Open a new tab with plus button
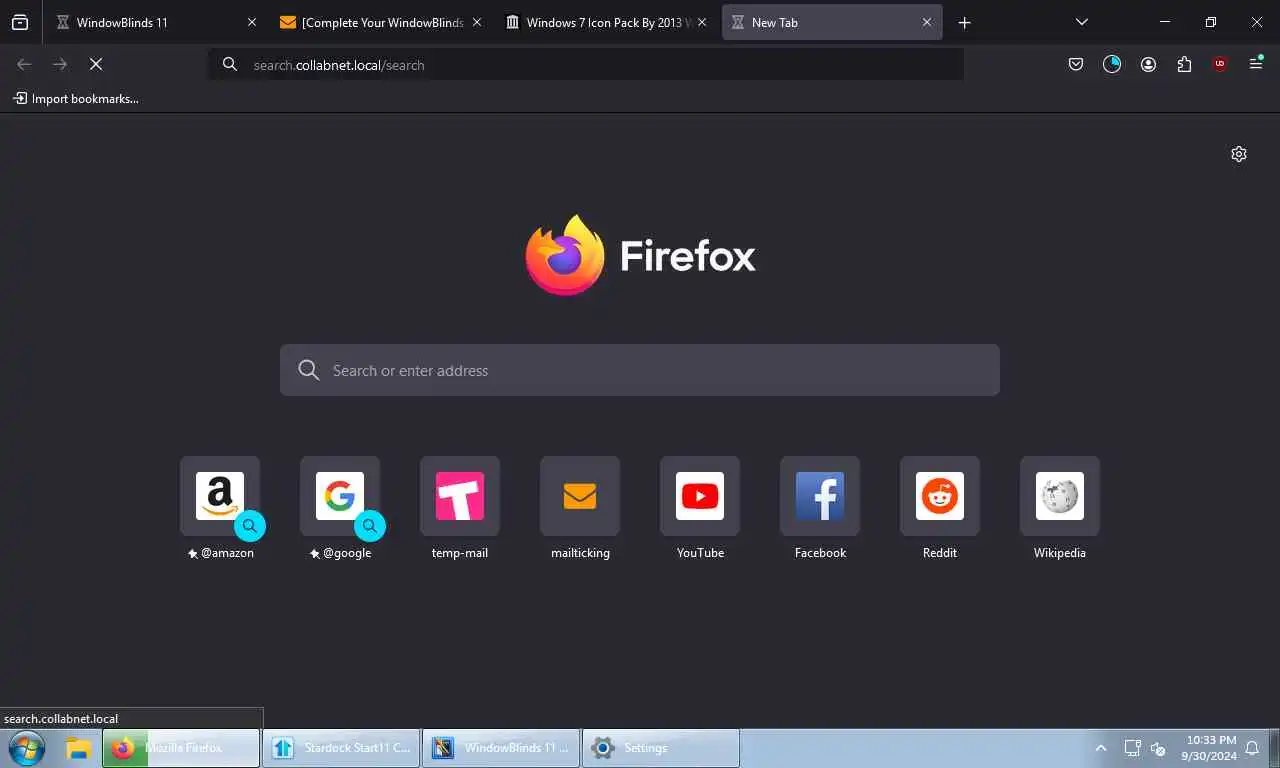Screen dimensions: 1280x768 [964, 22]
